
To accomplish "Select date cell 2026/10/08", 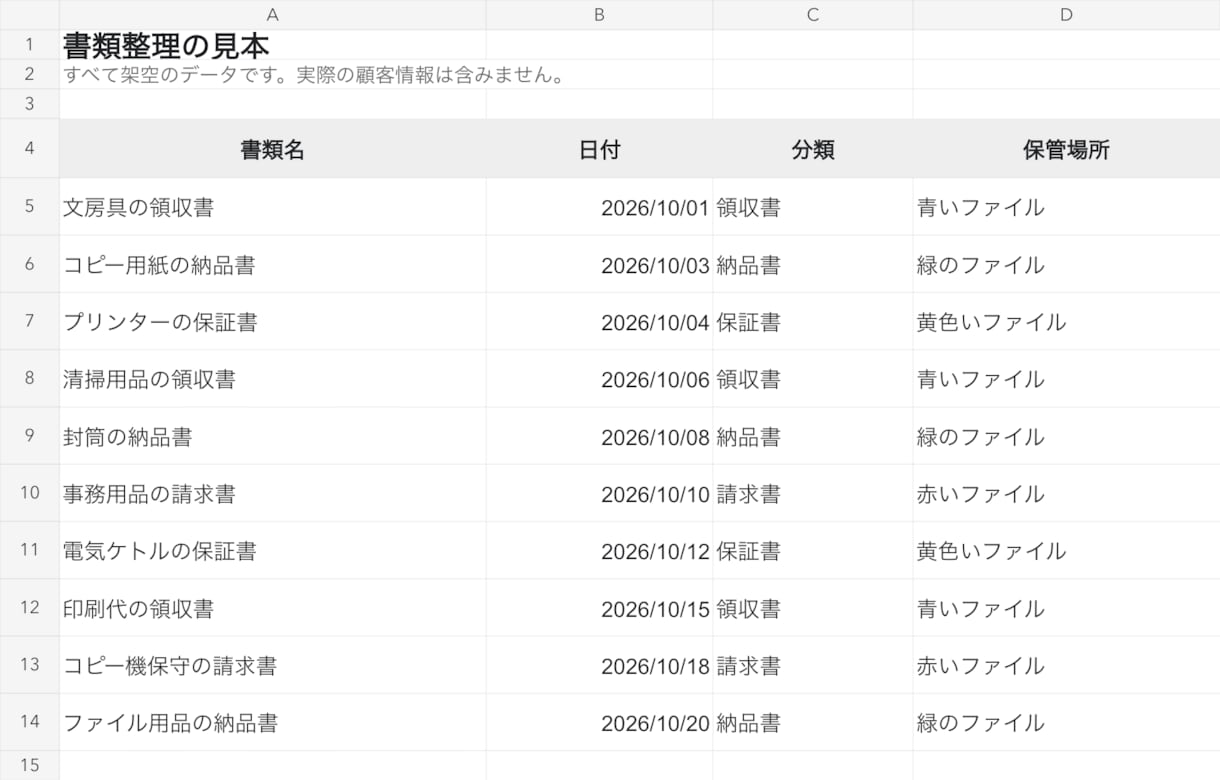I will coord(599,436).
